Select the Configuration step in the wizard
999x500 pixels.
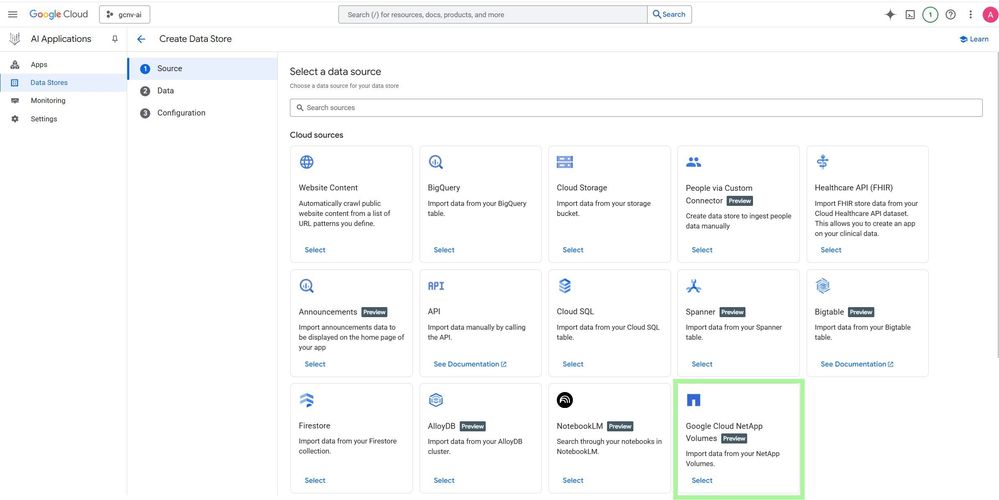click(181, 113)
